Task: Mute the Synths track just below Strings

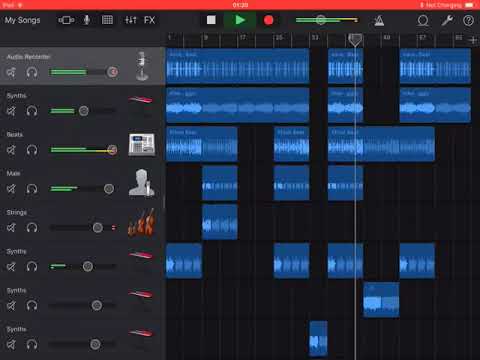Action: (11, 267)
